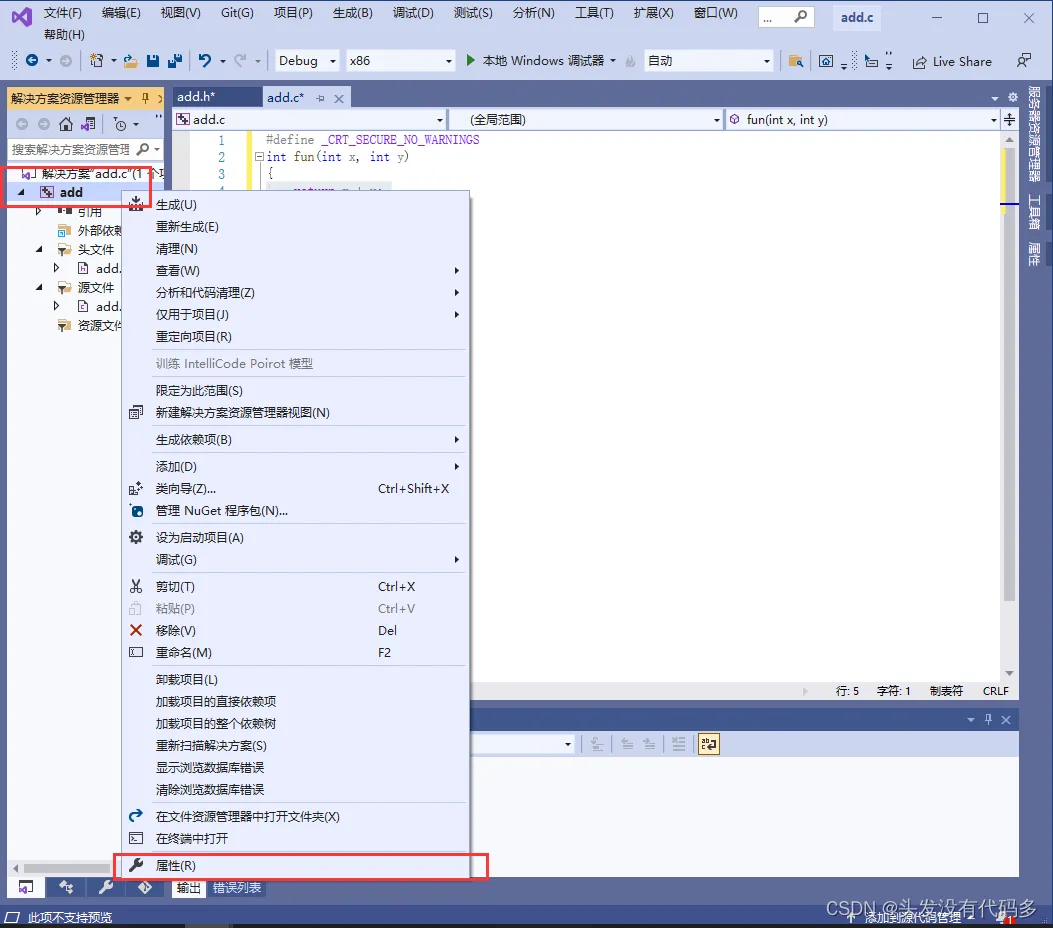Open the Live Share icon

919,62
